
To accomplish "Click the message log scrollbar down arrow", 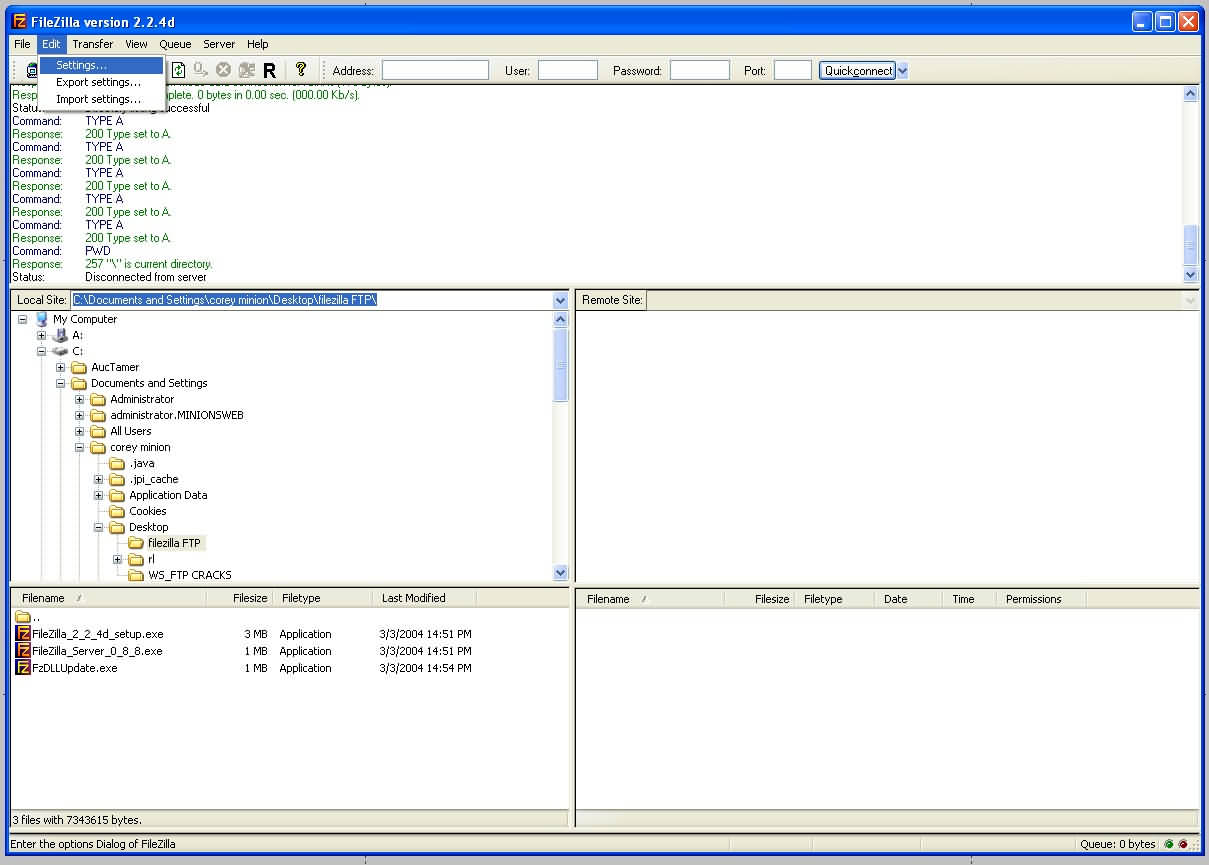I will (x=1190, y=275).
